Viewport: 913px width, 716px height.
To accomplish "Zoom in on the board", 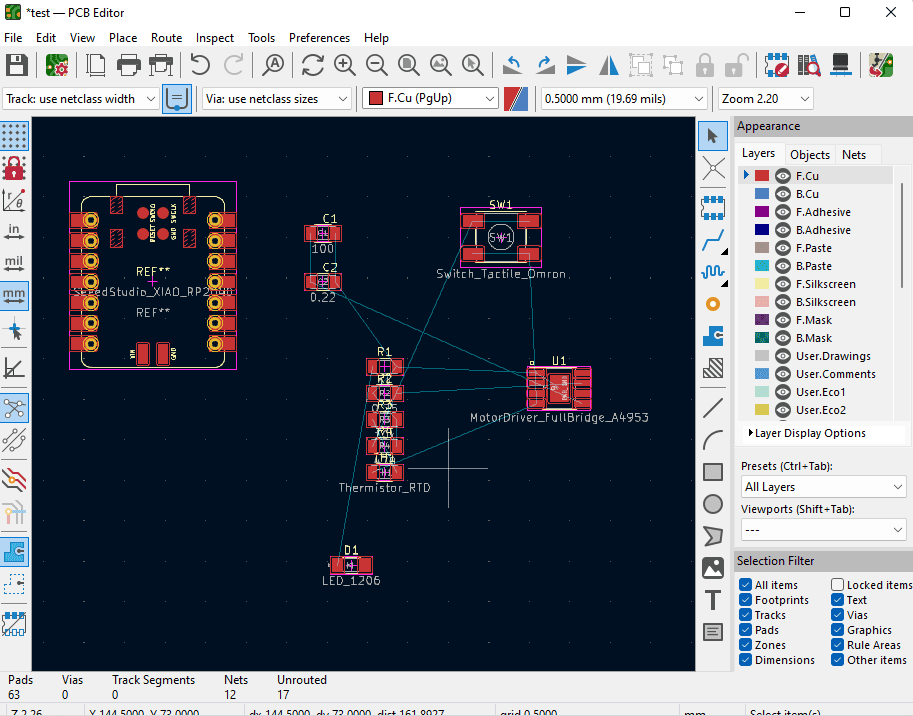I will pyautogui.click(x=345, y=65).
